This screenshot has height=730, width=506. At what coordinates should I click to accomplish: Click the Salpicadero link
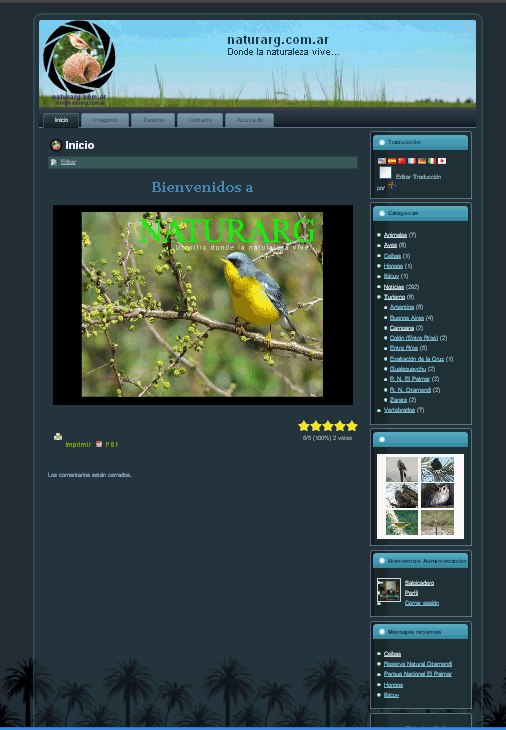(419, 583)
